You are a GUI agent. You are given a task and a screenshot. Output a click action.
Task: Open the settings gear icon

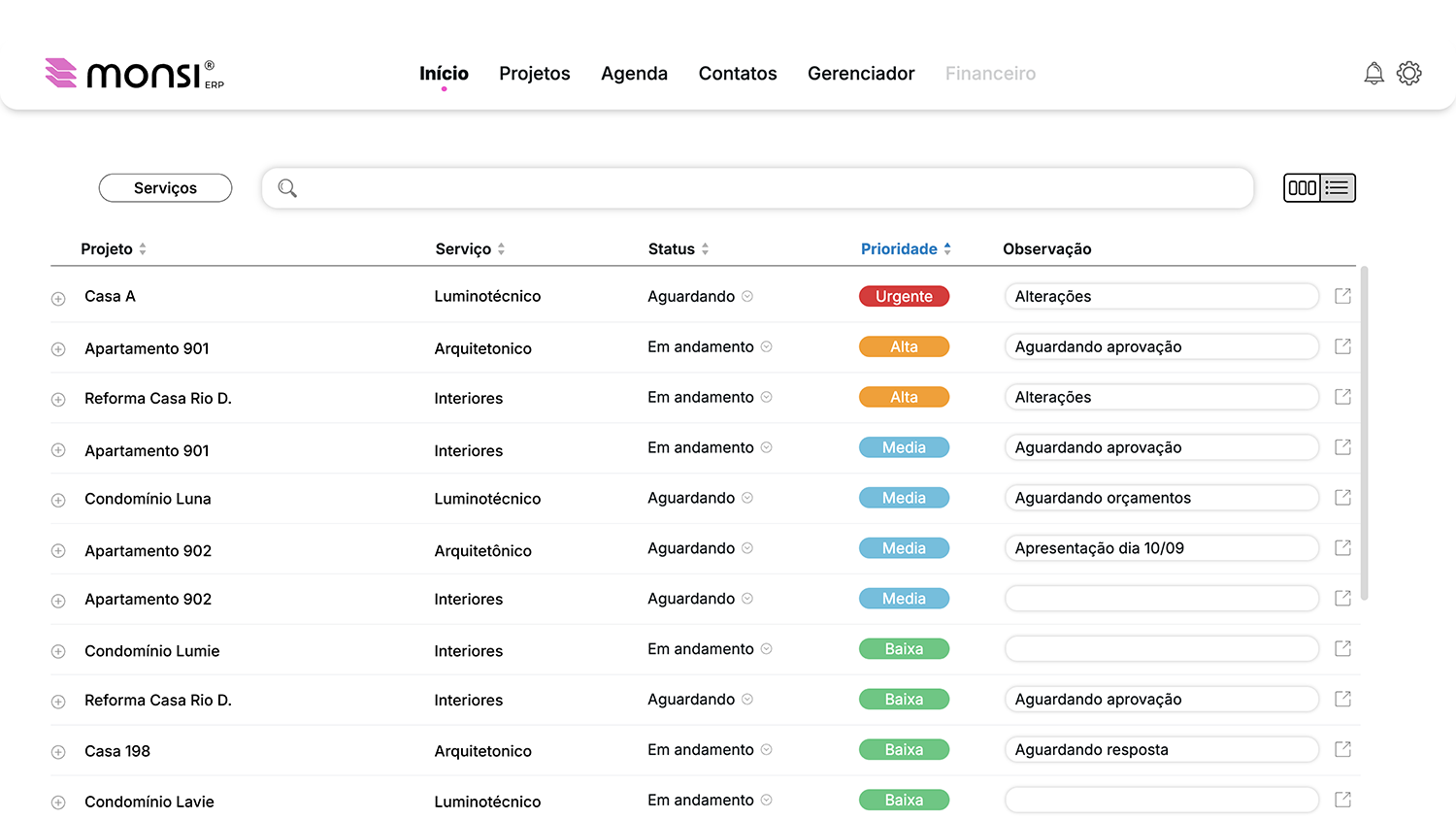tap(1408, 74)
